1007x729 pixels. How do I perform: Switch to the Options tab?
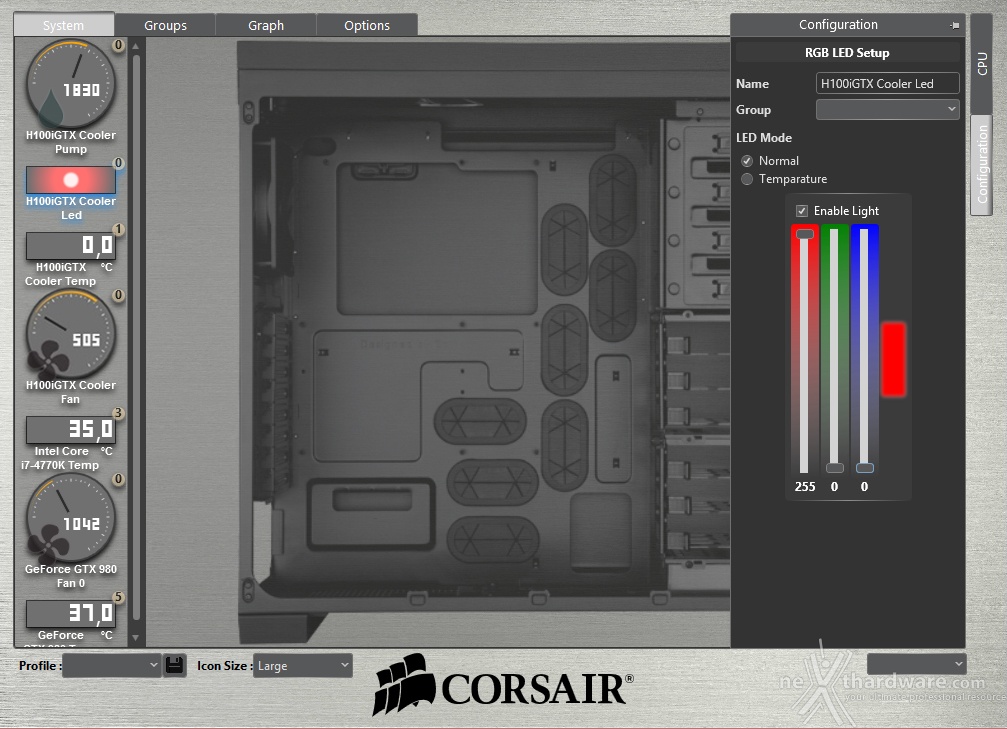(x=367, y=25)
